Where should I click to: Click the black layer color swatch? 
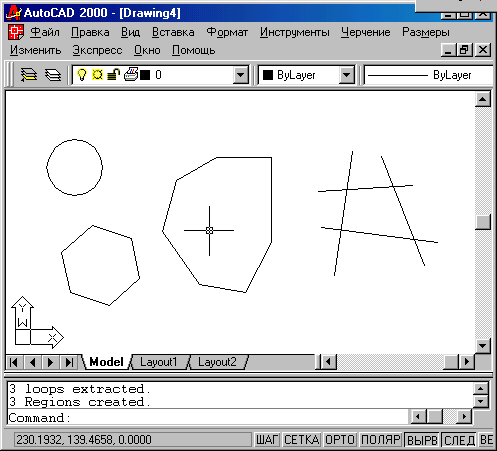pyautogui.click(x=145, y=75)
